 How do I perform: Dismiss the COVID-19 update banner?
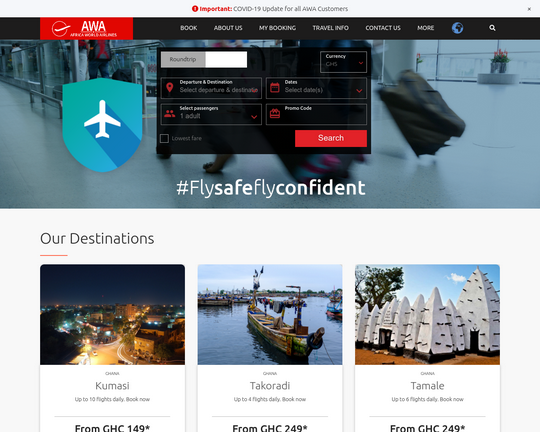point(529,9)
